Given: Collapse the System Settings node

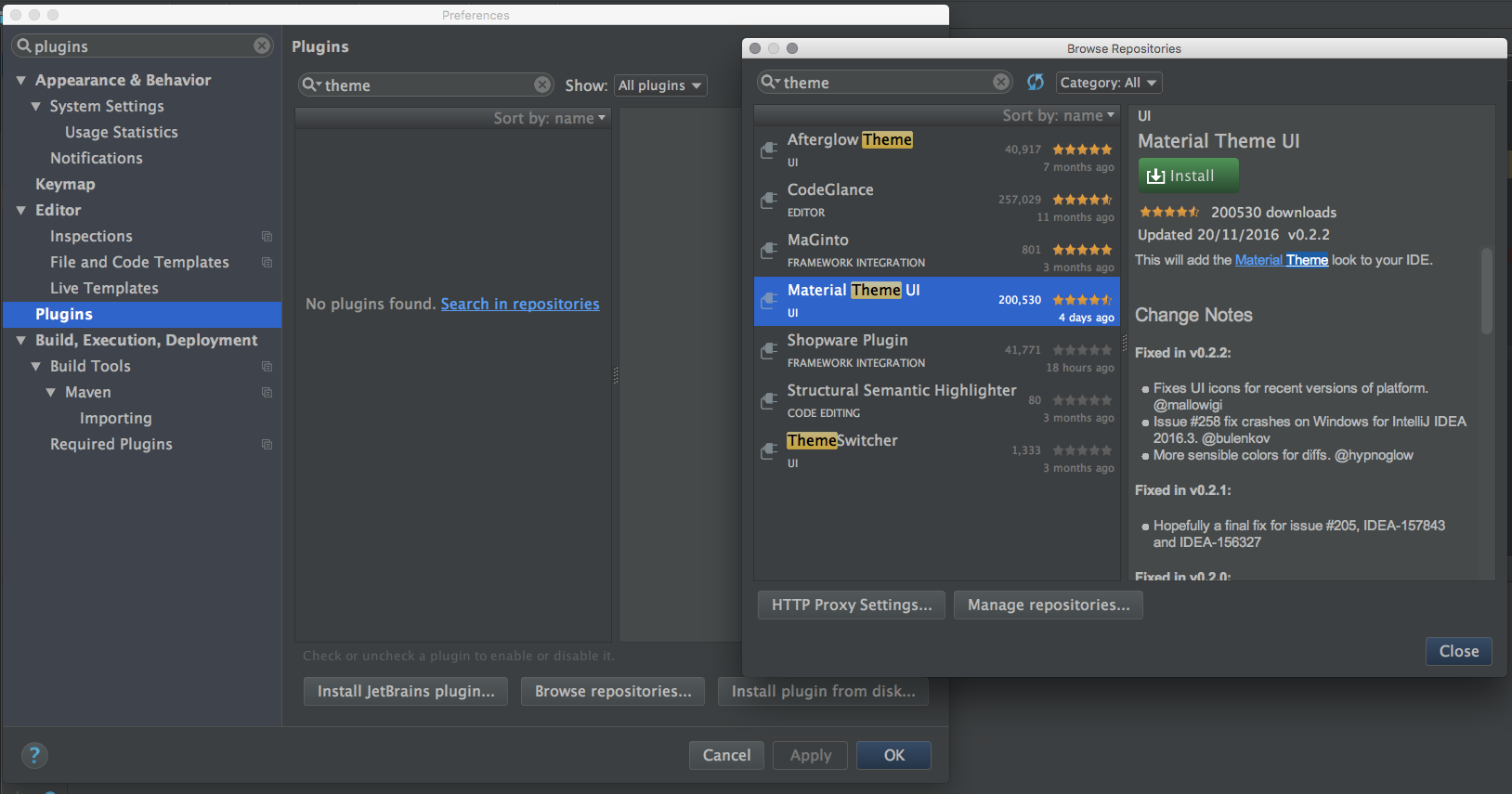Looking at the screenshot, I should (35, 107).
